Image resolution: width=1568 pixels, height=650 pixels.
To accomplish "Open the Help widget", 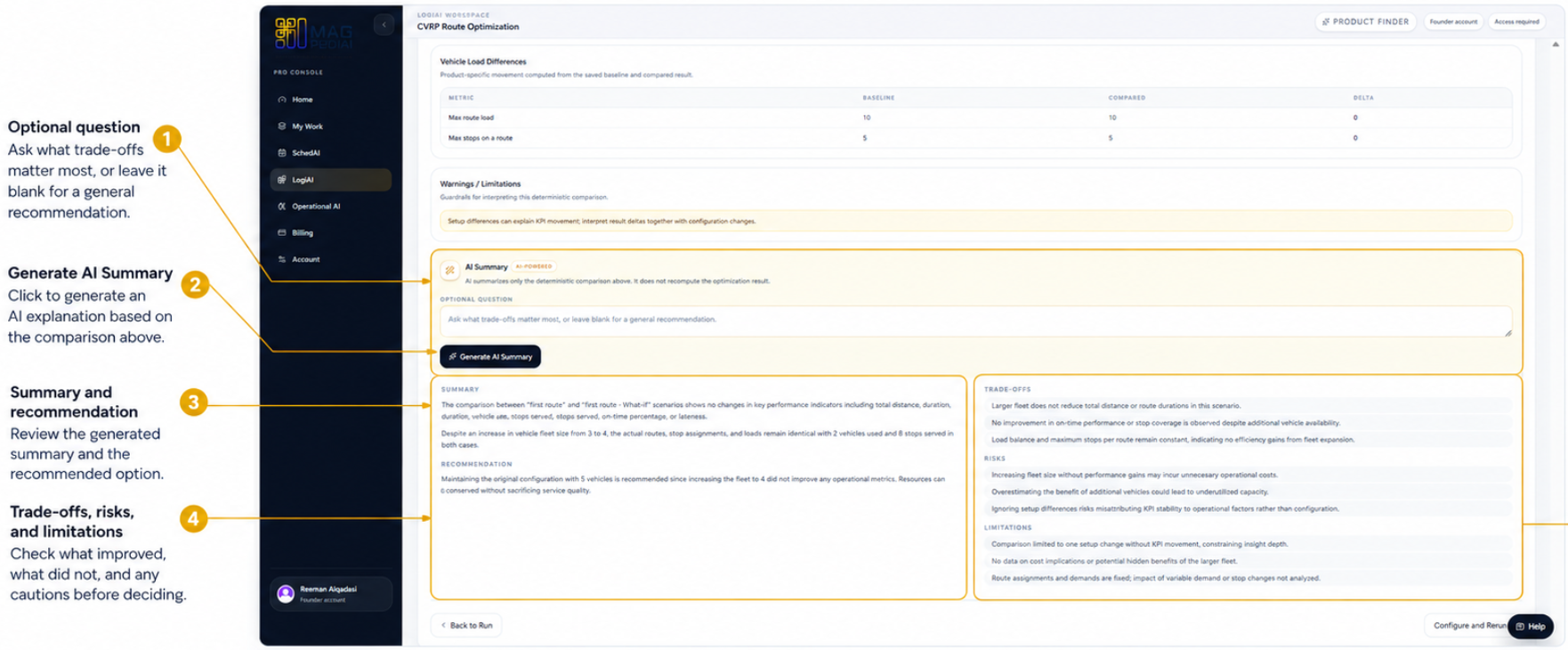I will (x=1531, y=626).
